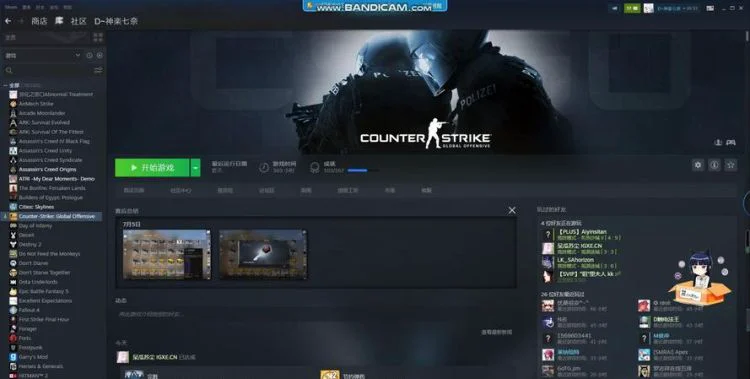
Task: Open the 商店 store tab
Action: pos(39,21)
